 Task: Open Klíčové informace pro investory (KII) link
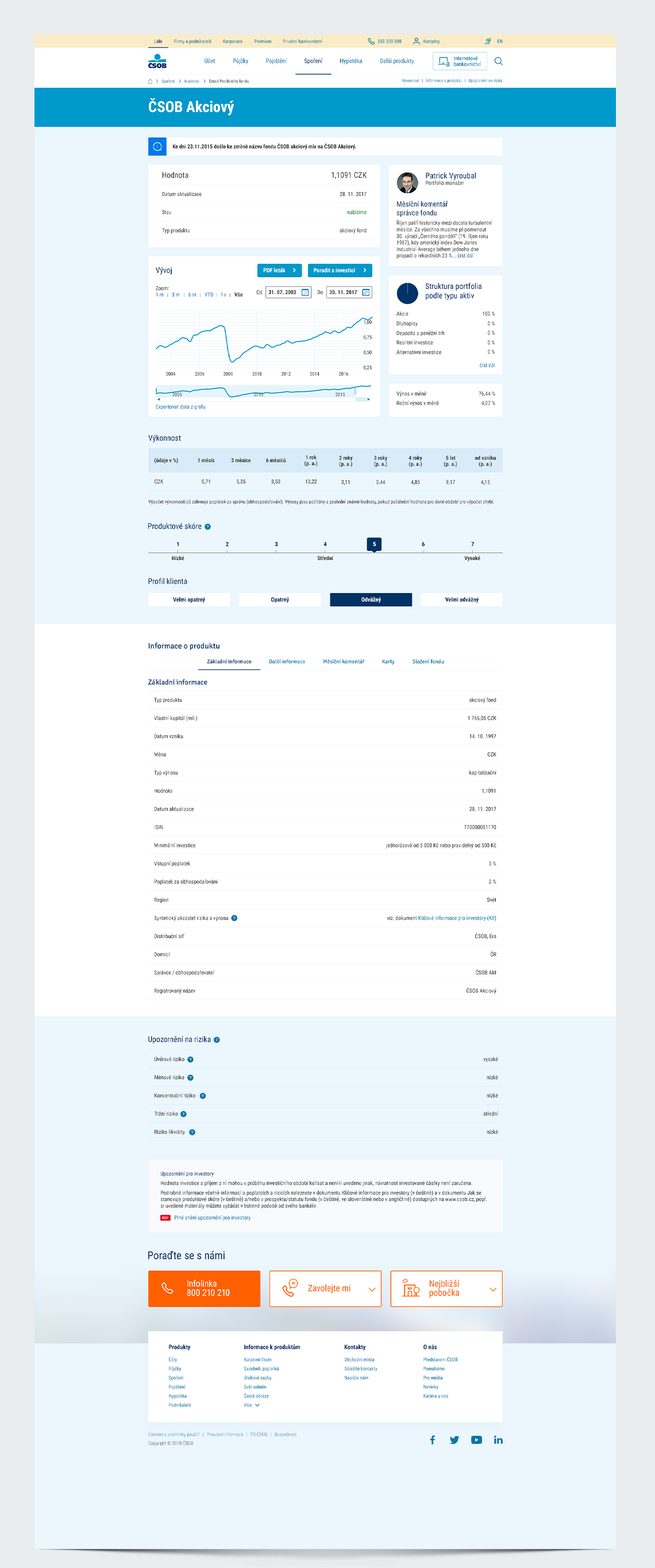pos(457,918)
